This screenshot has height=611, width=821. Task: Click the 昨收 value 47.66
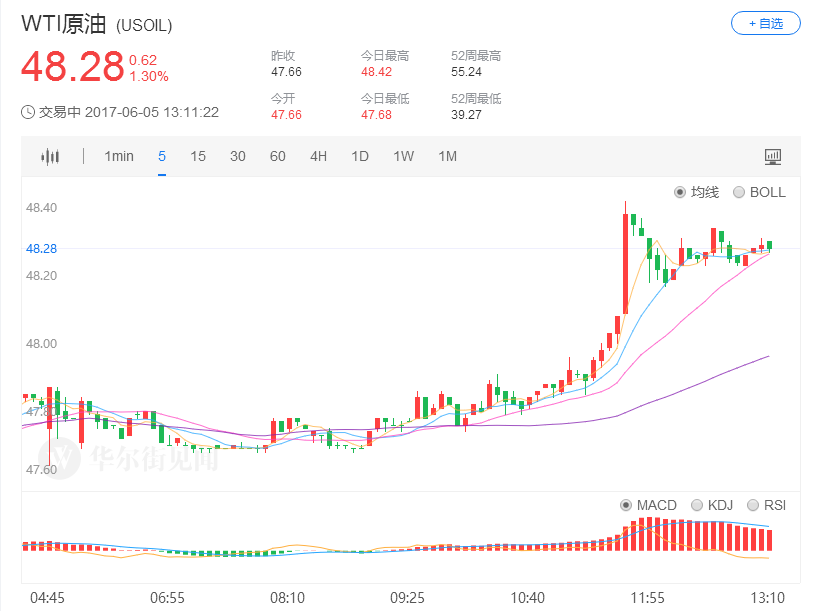coord(286,72)
